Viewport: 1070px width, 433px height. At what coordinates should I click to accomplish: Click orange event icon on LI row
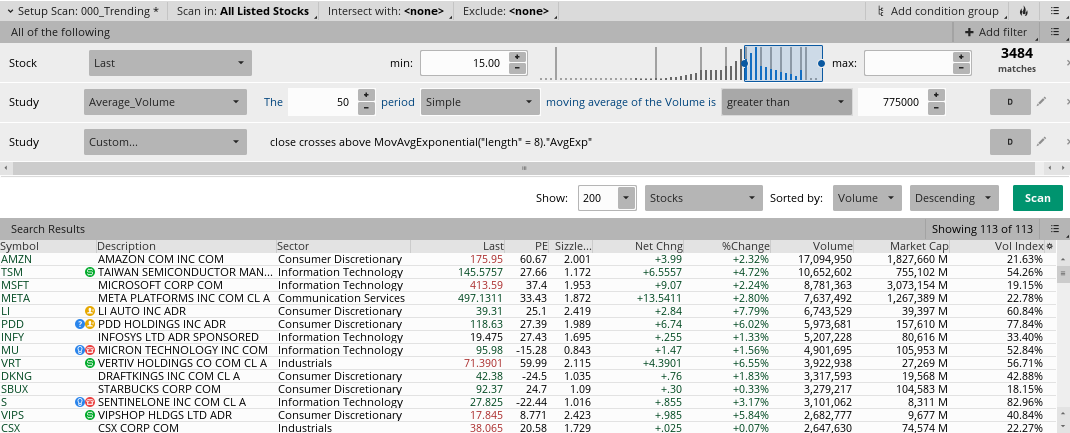(89, 311)
